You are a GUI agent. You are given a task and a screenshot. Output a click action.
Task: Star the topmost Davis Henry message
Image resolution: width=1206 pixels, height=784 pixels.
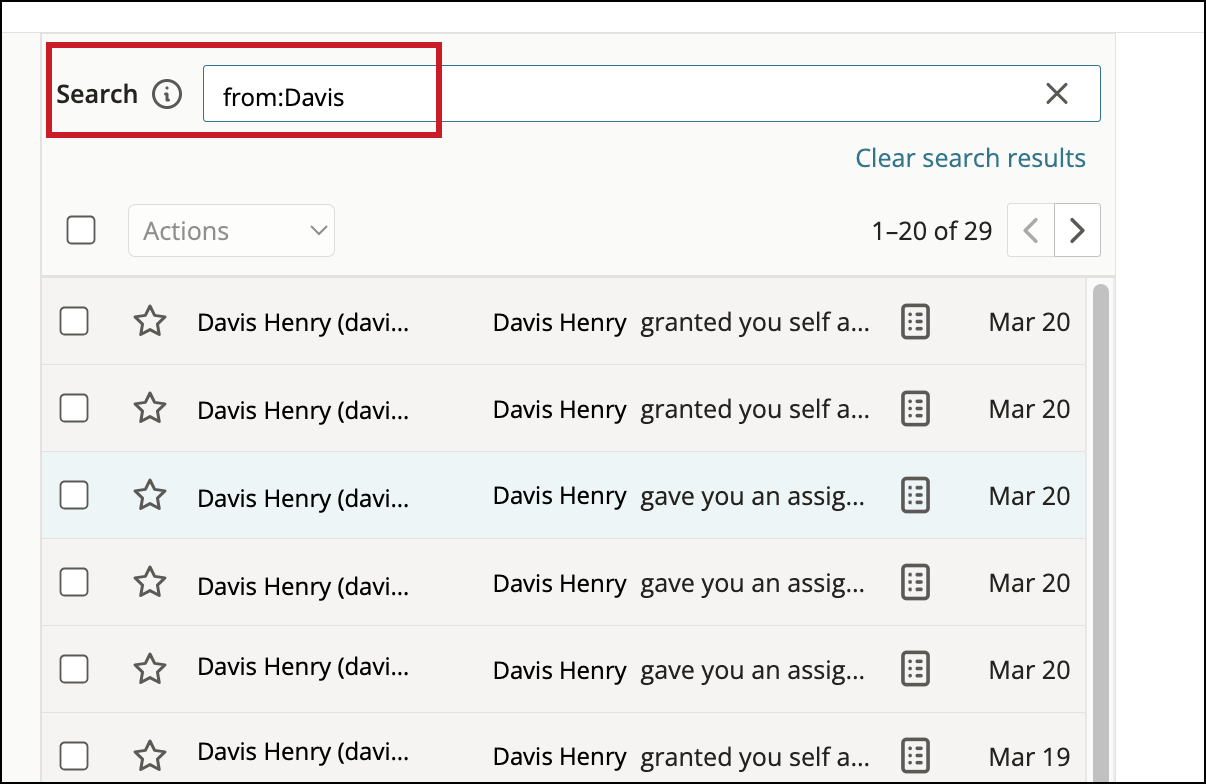[150, 321]
